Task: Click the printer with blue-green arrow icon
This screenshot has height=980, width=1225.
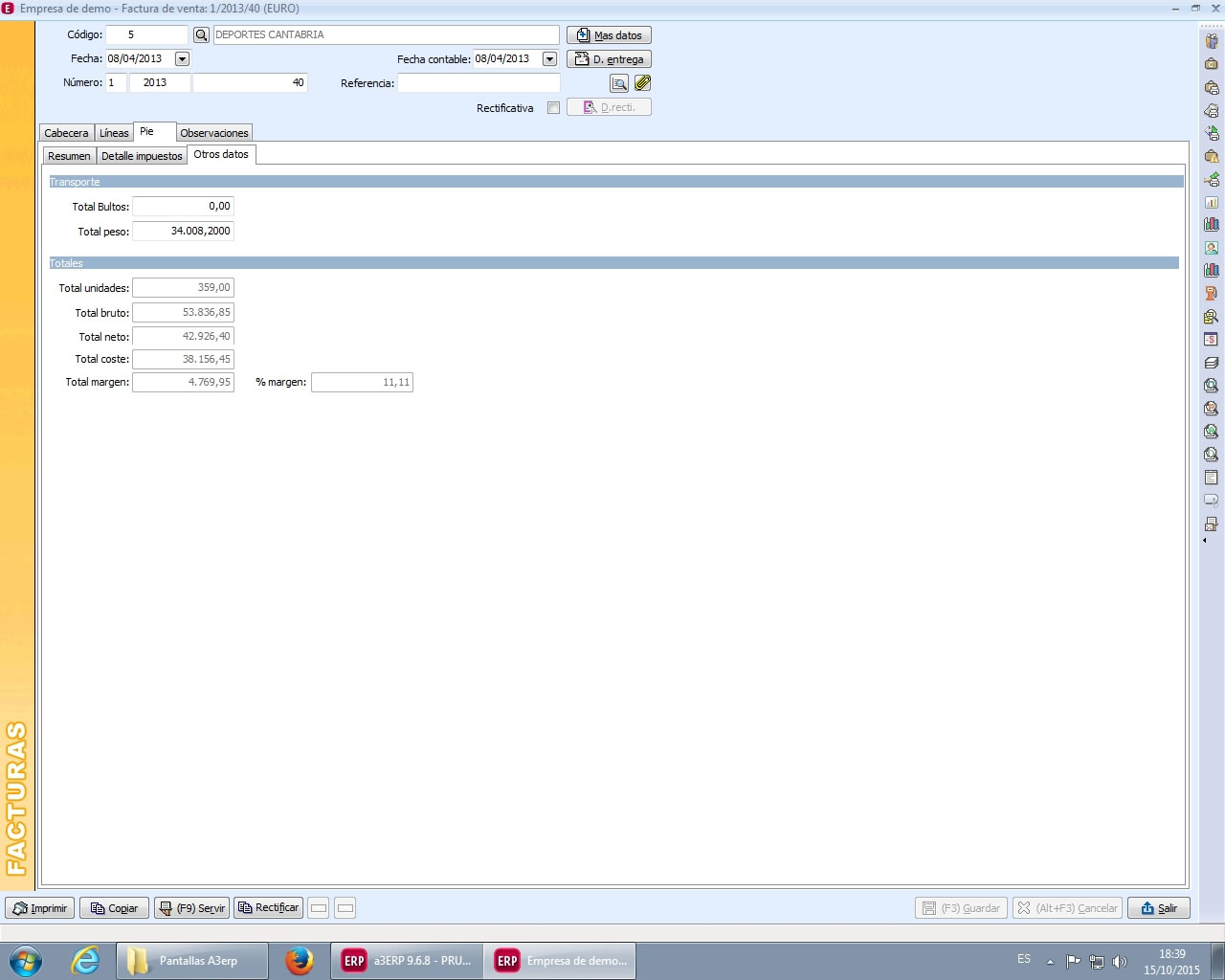Action: (x=1211, y=133)
